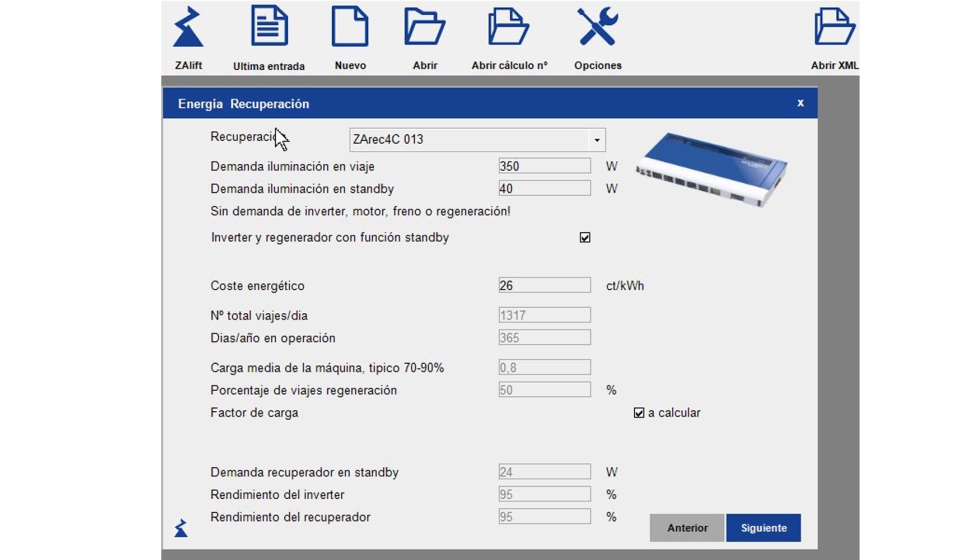Viewport: 980px width, 560px height.
Task: Click small ZAlift logo at dialog bottom-left
Action: click(x=181, y=527)
